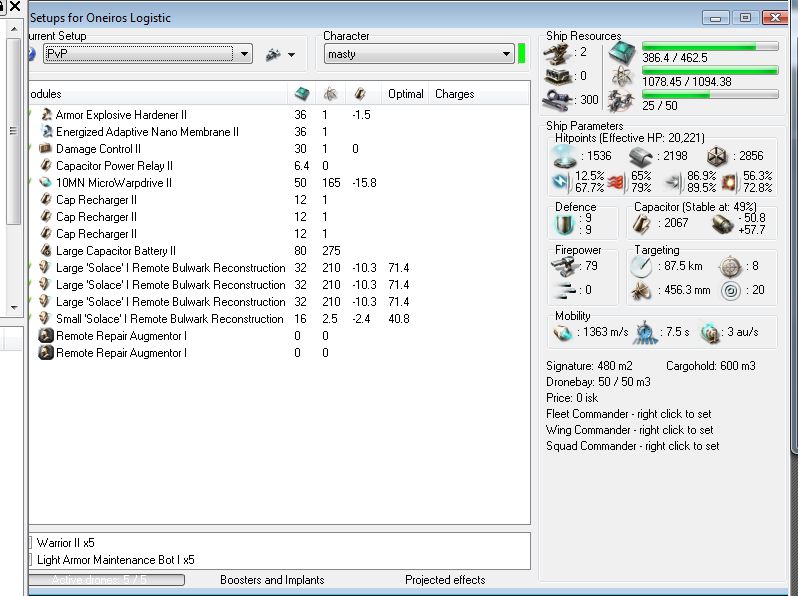This screenshot has width=800, height=596.
Task: Click the shield hitpoints icon showing 1536
Action: (565, 156)
